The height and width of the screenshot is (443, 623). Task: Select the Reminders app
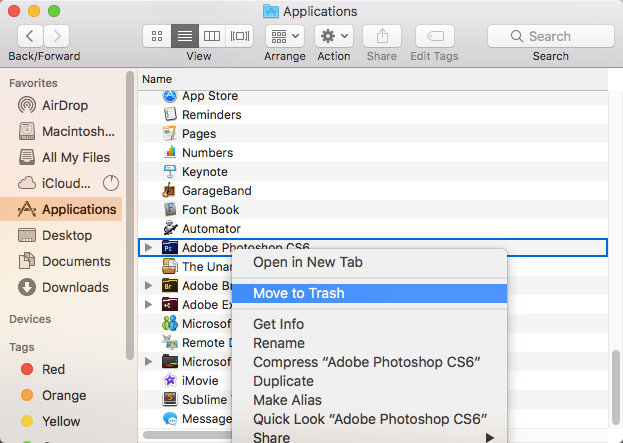373,115
